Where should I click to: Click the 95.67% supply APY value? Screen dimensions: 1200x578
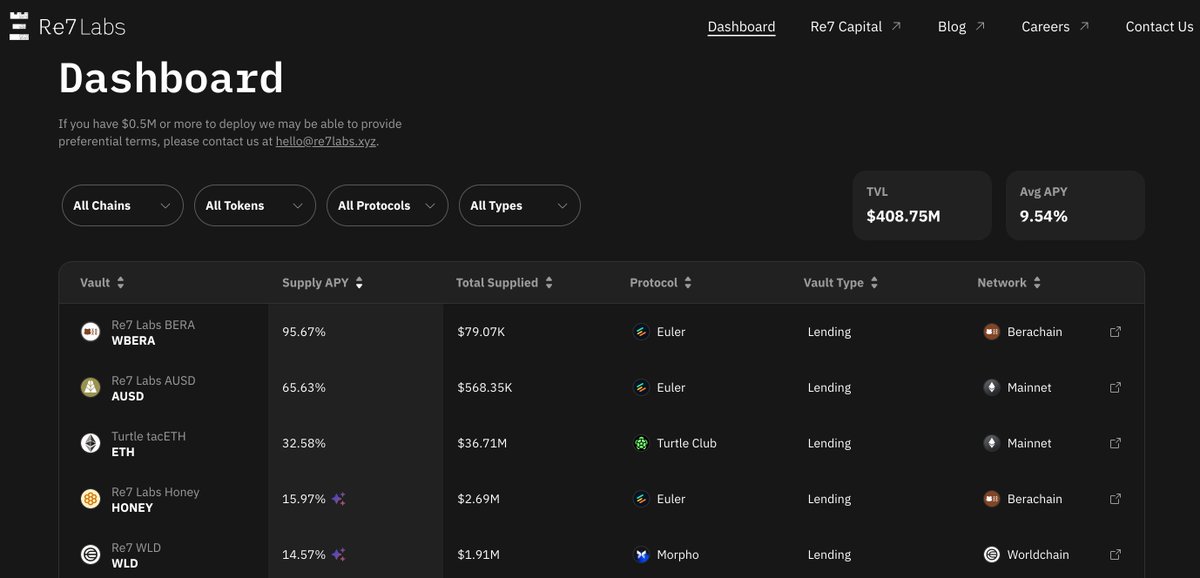[x=304, y=332]
